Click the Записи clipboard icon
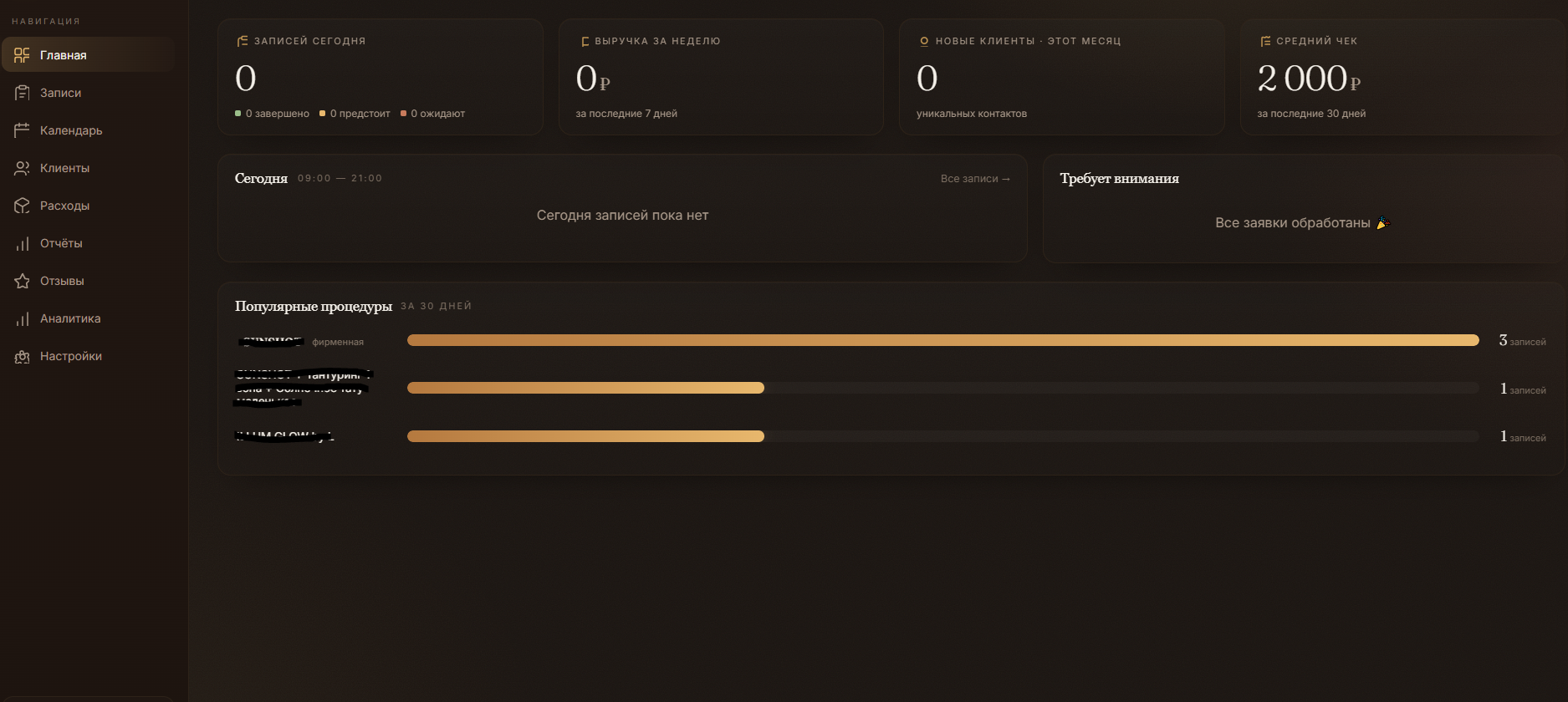 [x=22, y=93]
